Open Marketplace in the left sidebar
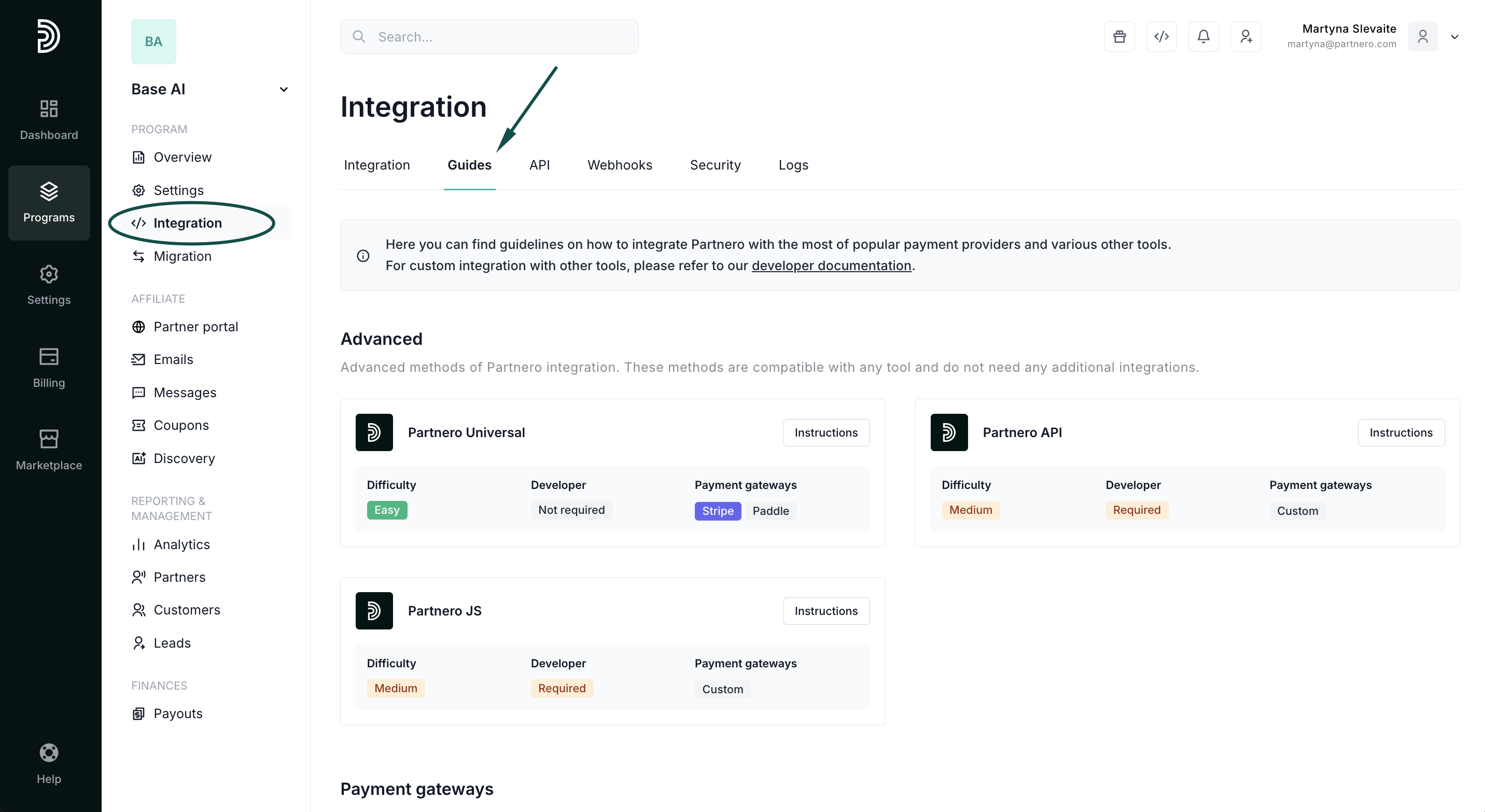The width and height of the screenshot is (1485, 812). 49,450
